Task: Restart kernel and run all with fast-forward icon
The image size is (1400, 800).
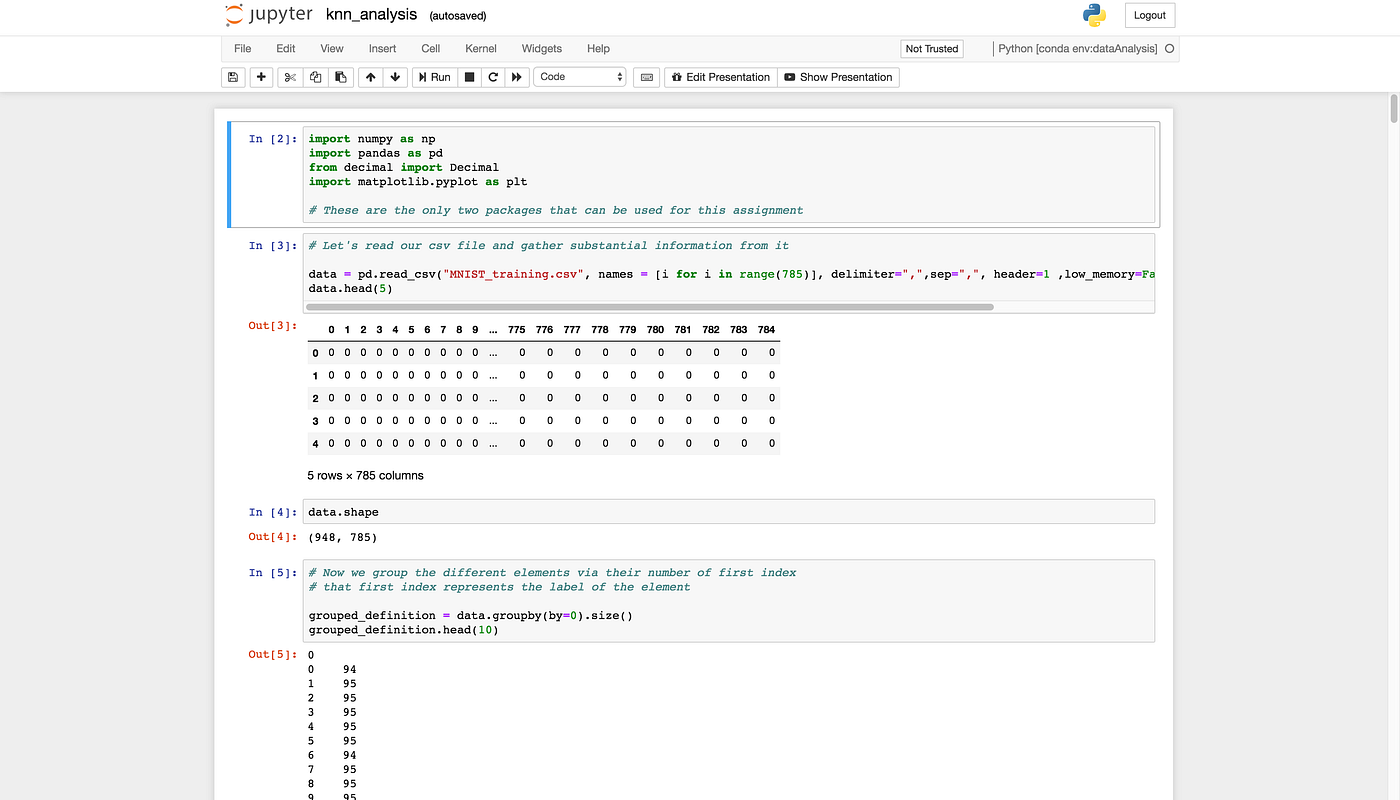Action: click(x=517, y=77)
